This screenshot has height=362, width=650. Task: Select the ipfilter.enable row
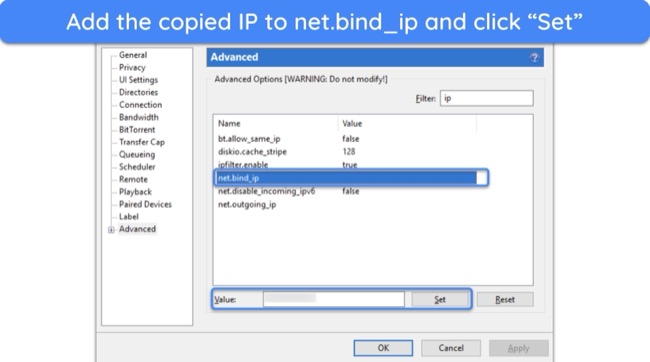(345, 165)
